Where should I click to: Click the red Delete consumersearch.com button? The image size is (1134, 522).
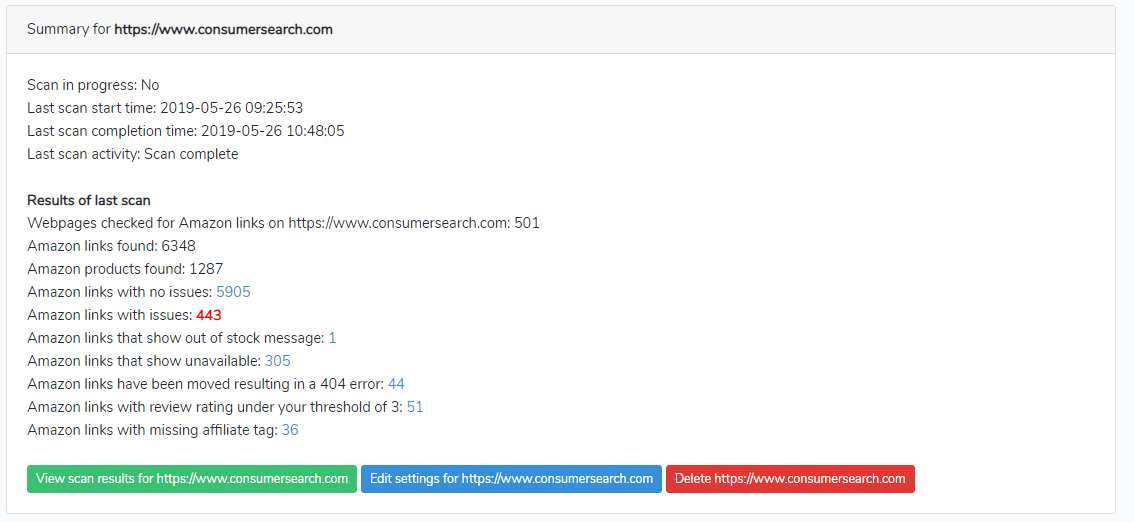790,479
